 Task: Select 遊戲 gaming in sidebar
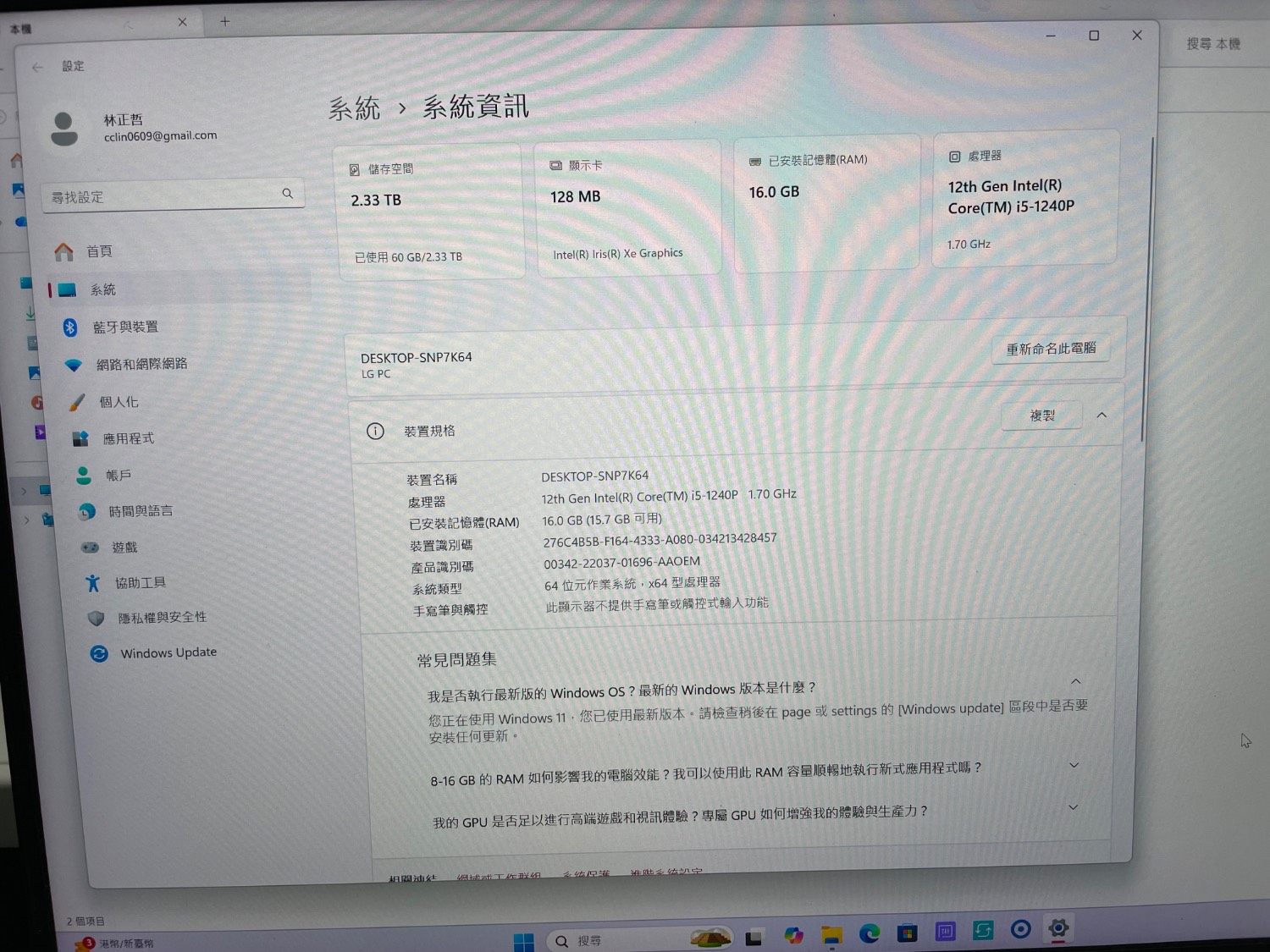[x=124, y=548]
